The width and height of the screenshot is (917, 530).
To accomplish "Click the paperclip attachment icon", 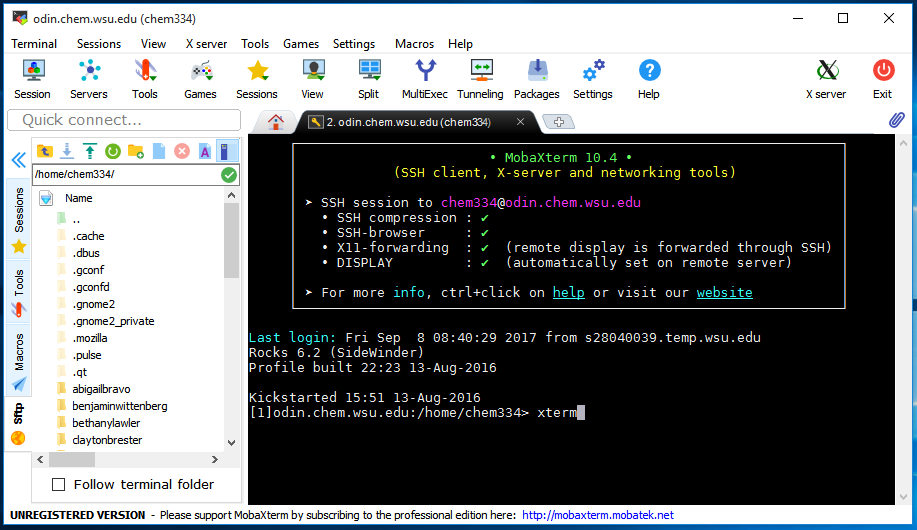I will [896, 120].
